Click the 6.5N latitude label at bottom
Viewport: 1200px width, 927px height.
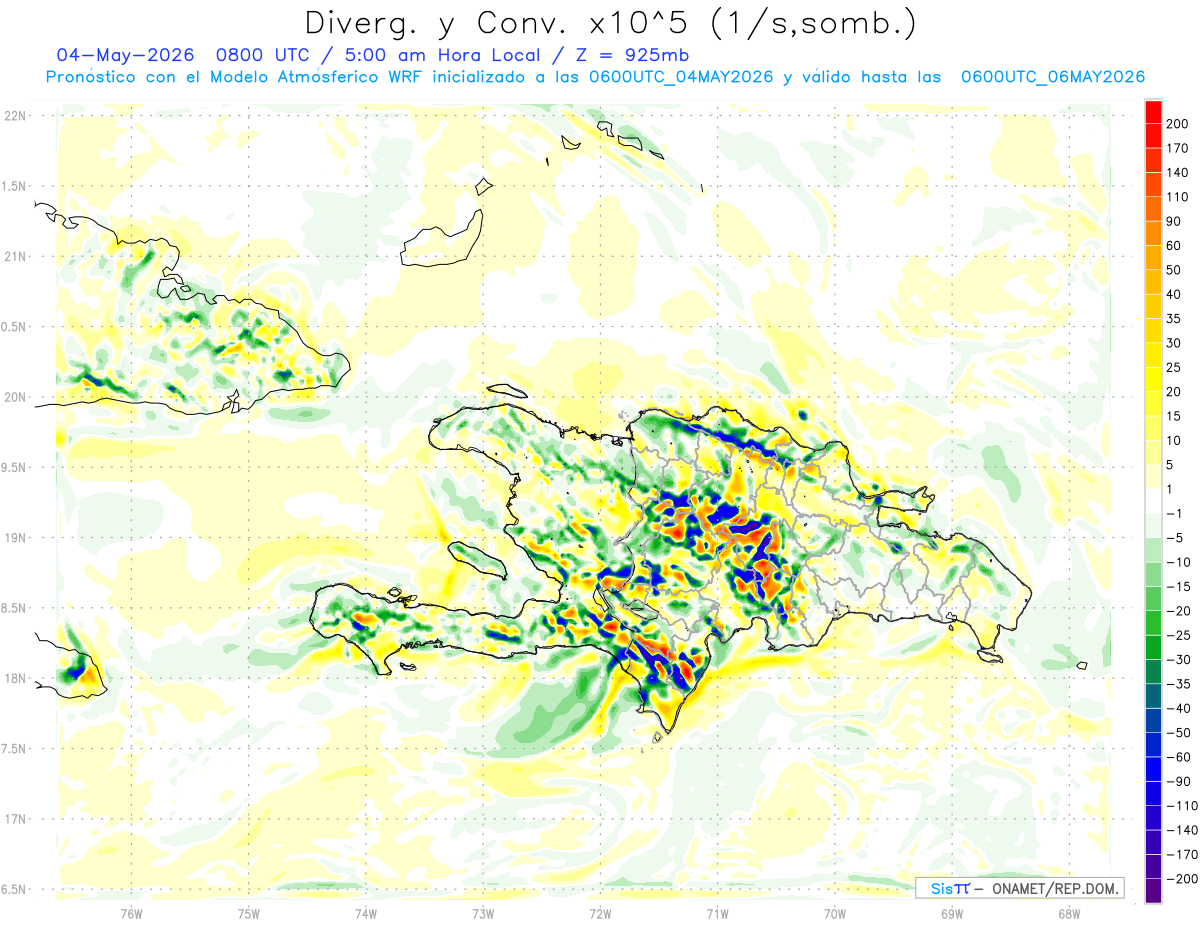coord(15,889)
